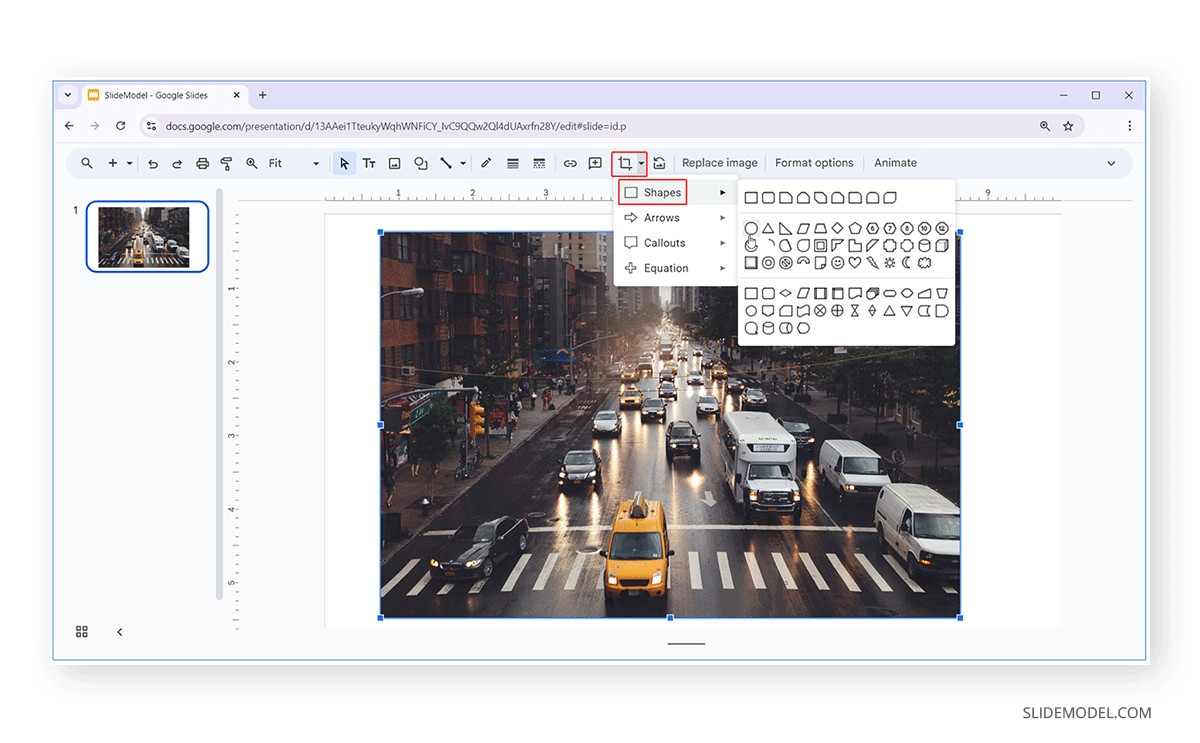The height and width of the screenshot is (743, 1200).
Task: Select the hourglass collate flowchart shape
Action: [x=855, y=311]
